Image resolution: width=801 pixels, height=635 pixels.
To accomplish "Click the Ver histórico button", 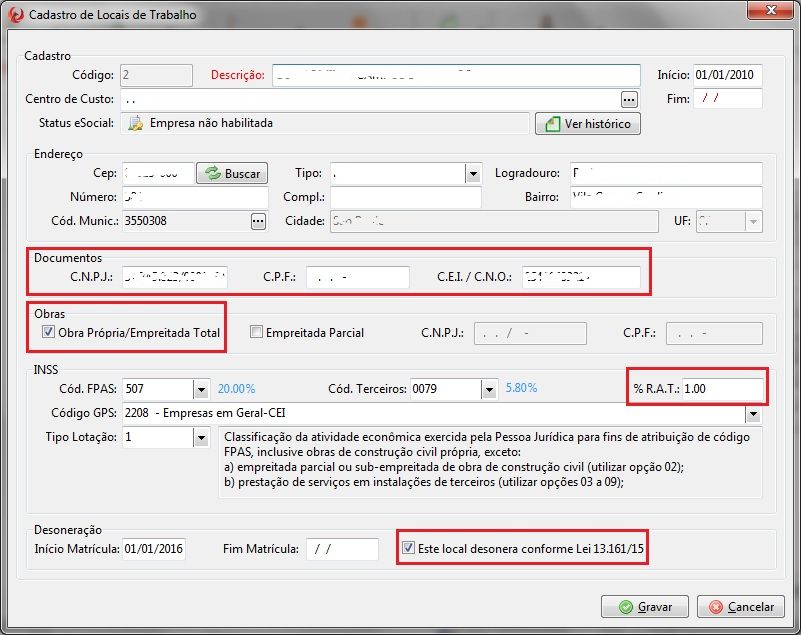I will pos(587,124).
